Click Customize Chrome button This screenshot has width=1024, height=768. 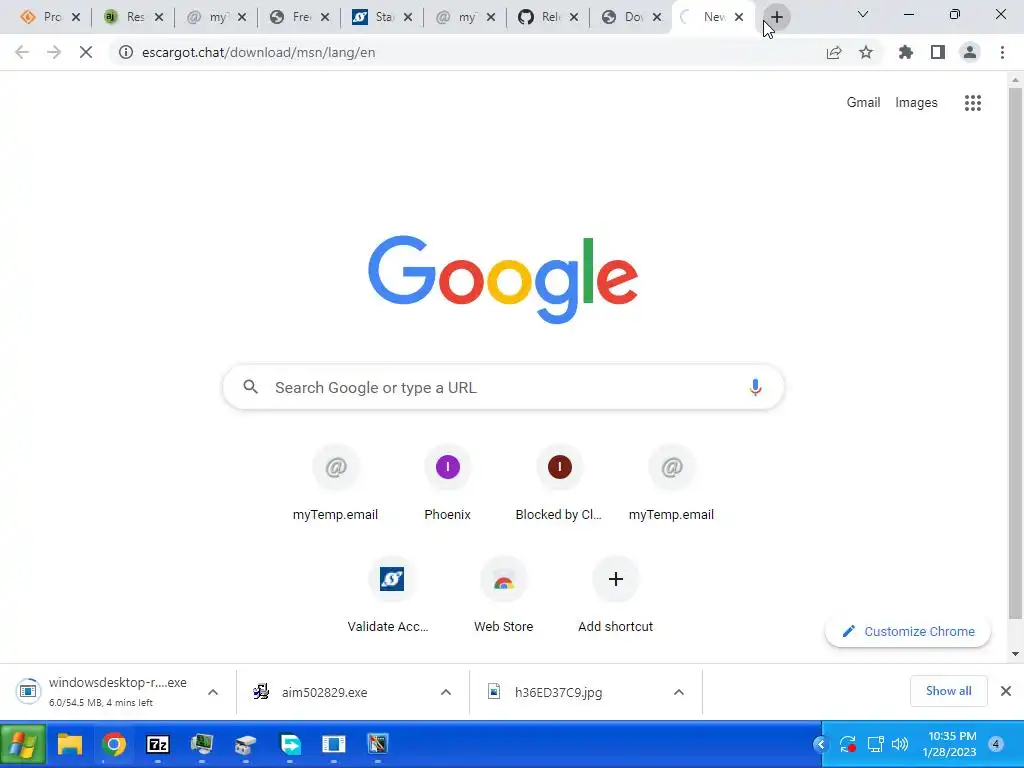tap(908, 632)
